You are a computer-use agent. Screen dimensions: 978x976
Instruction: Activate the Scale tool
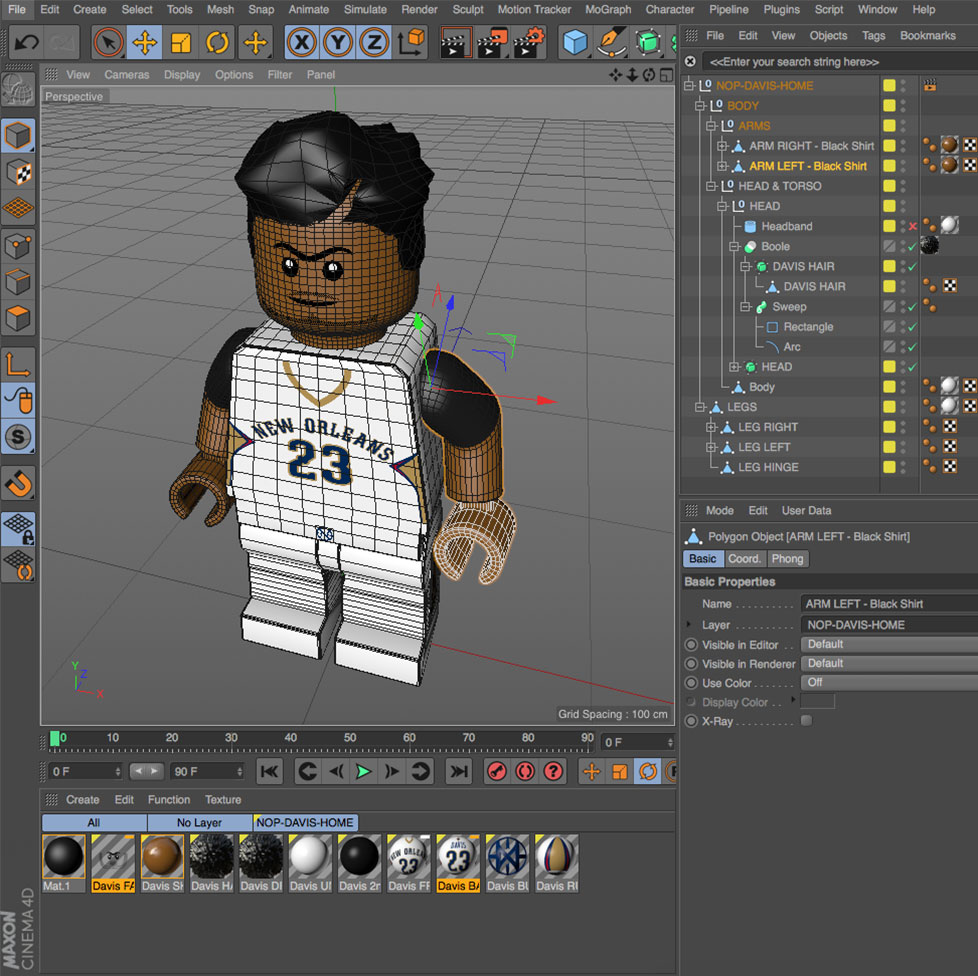pyautogui.click(x=181, y=42)
